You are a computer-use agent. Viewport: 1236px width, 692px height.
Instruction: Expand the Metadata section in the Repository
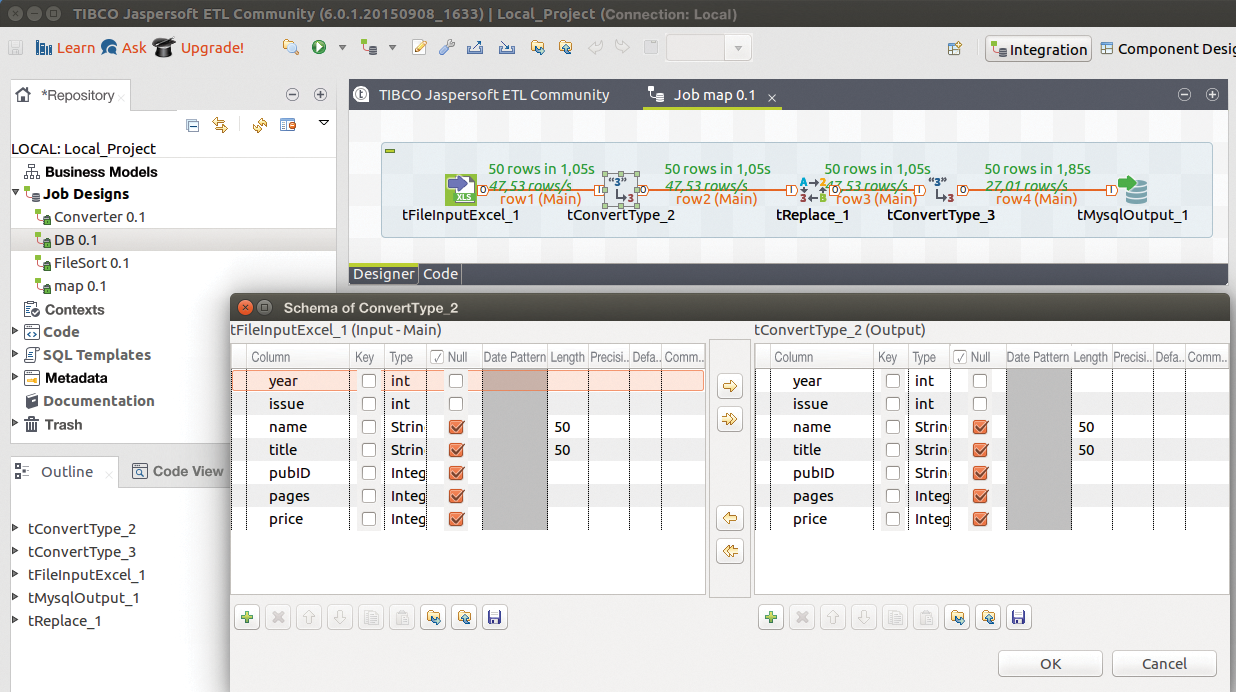16,378
